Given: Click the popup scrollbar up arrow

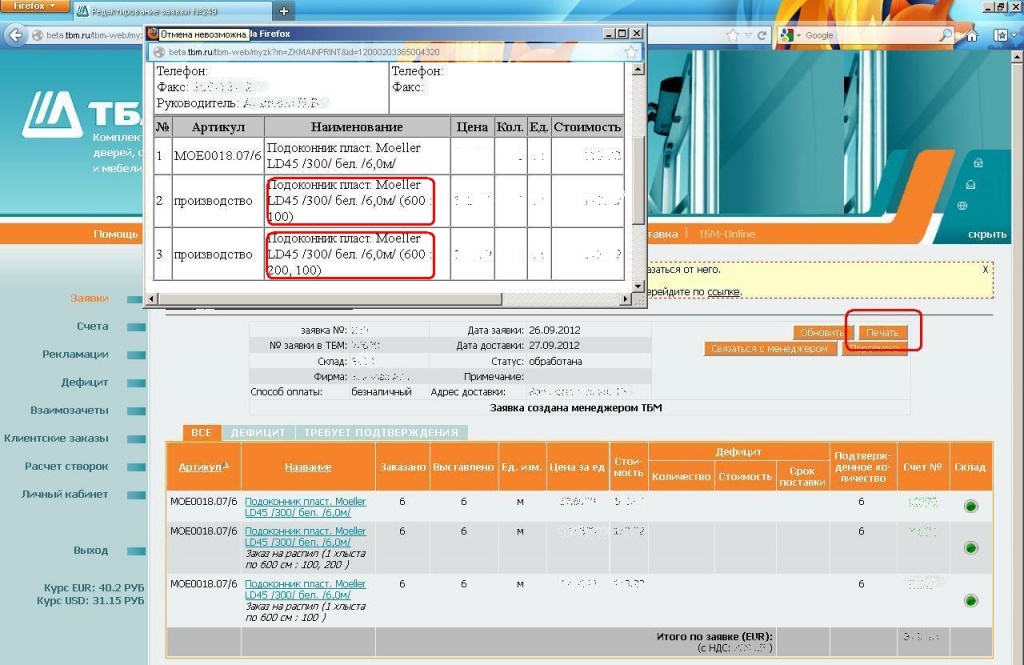Looking at the screenshot, I should click(638, 69).
